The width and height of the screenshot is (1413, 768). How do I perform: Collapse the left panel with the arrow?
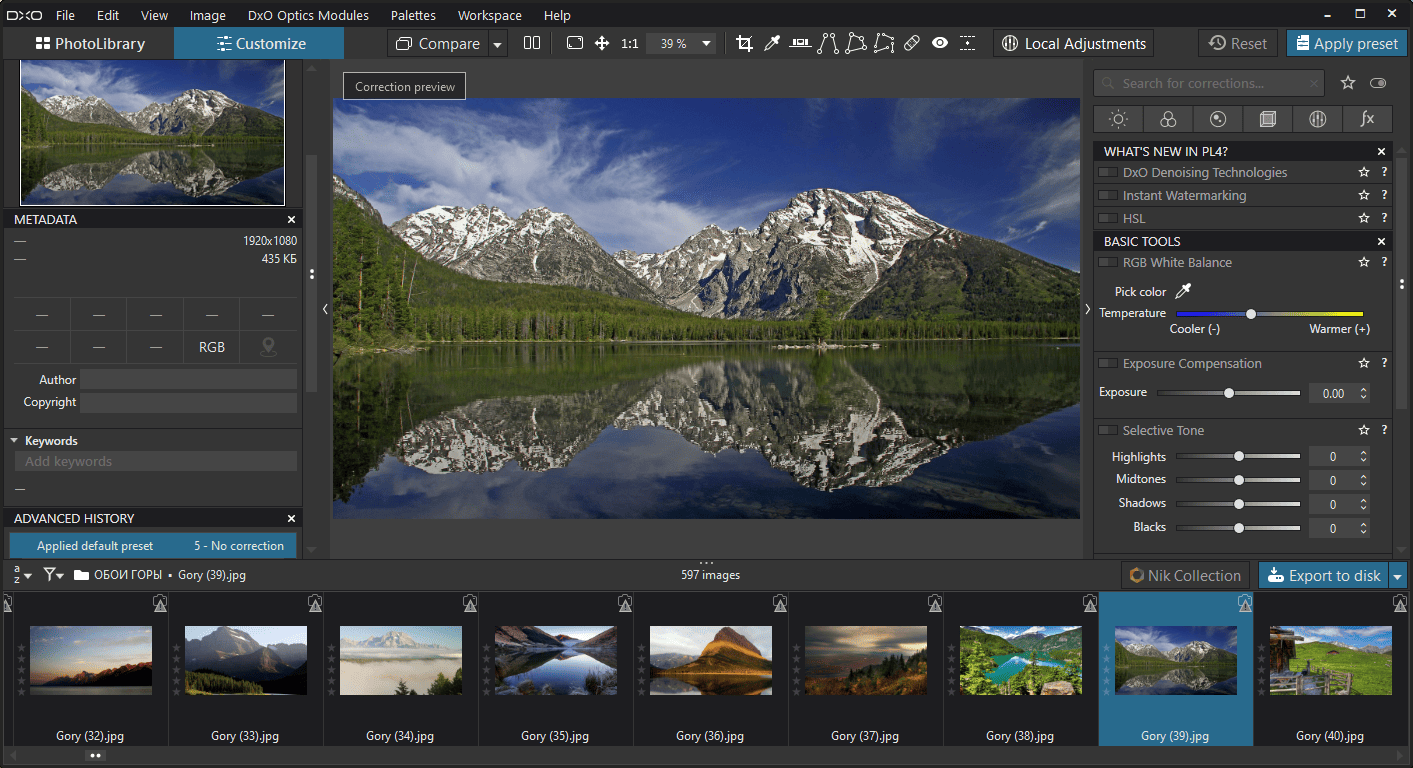click(325, 310)
